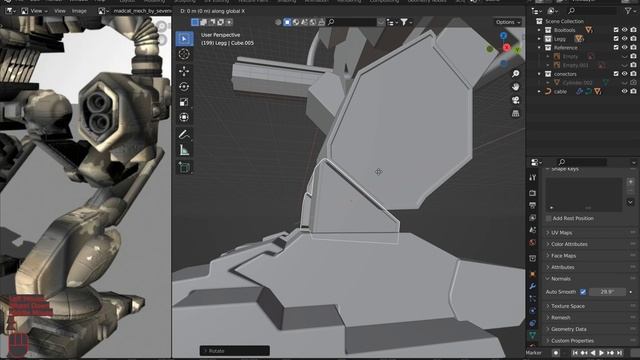Expand the Rotate operator panel

point(235,351)
